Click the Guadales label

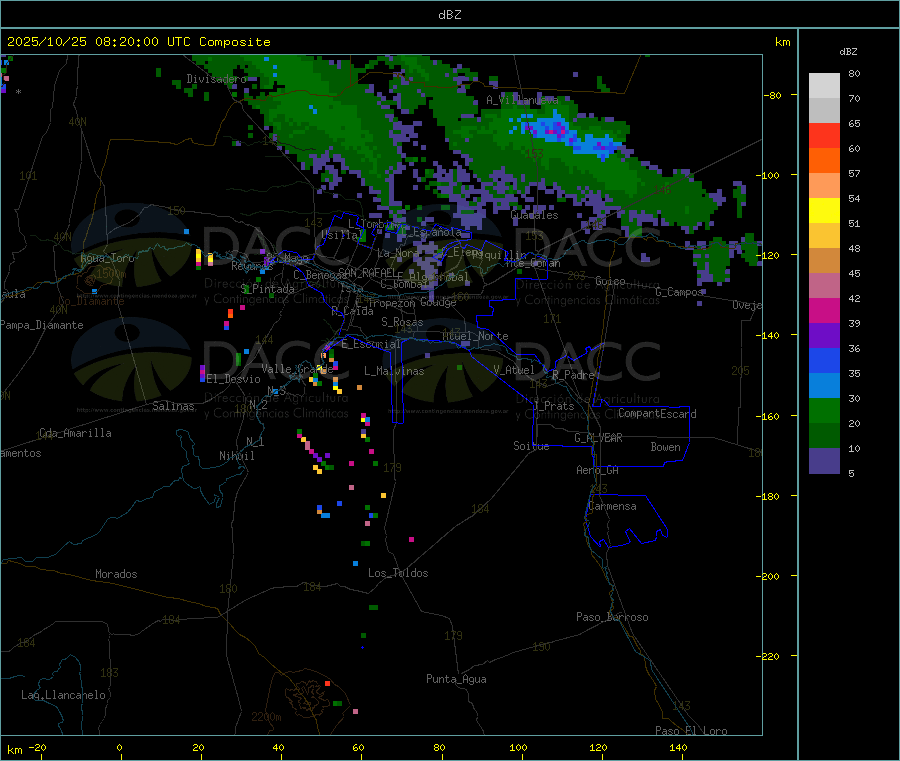[x=534, y=215]
